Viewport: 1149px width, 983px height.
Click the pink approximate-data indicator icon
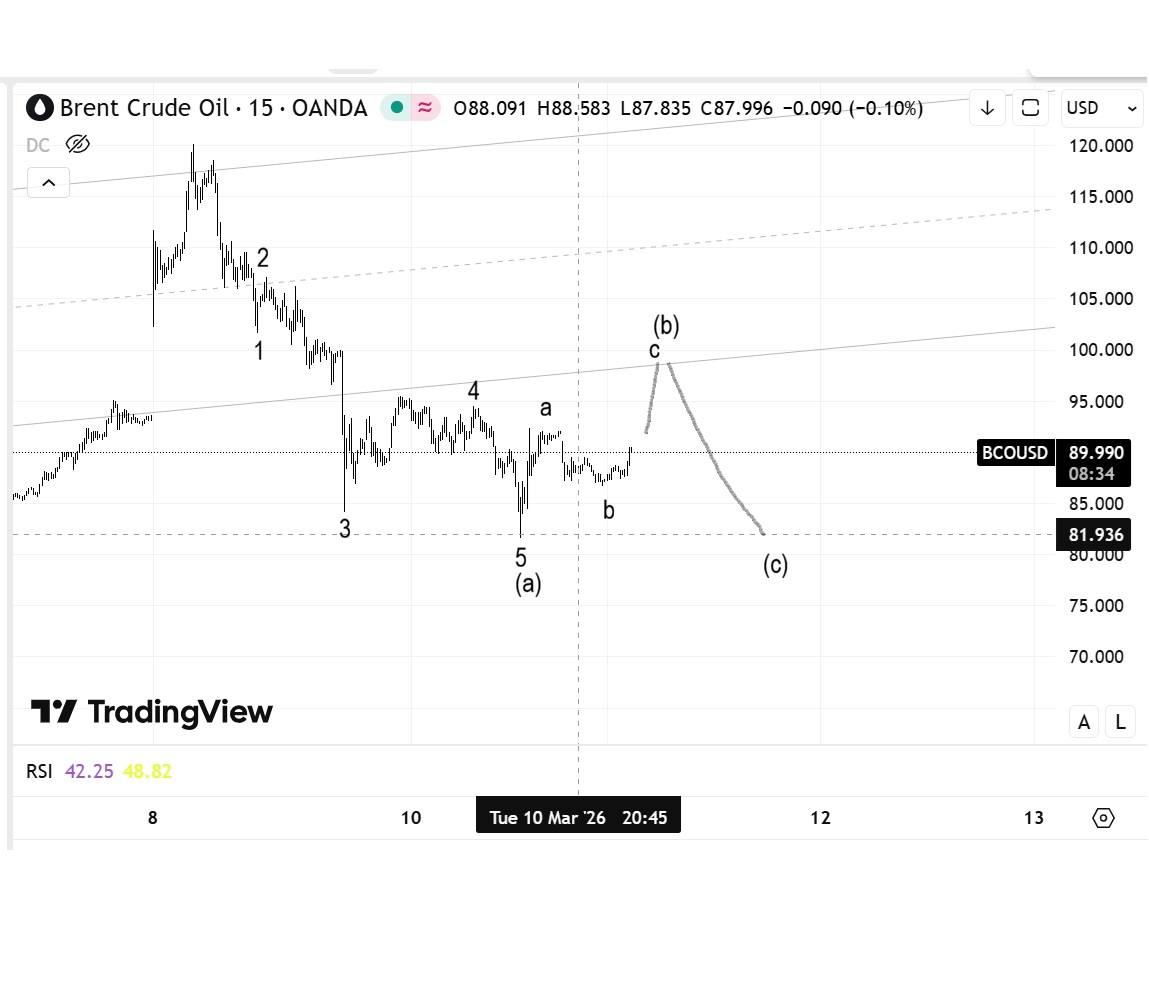(x=426, y=108)
